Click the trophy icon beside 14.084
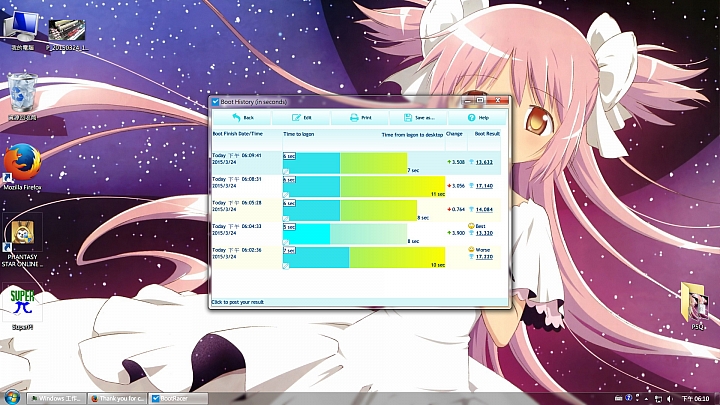 pos(471,209)
